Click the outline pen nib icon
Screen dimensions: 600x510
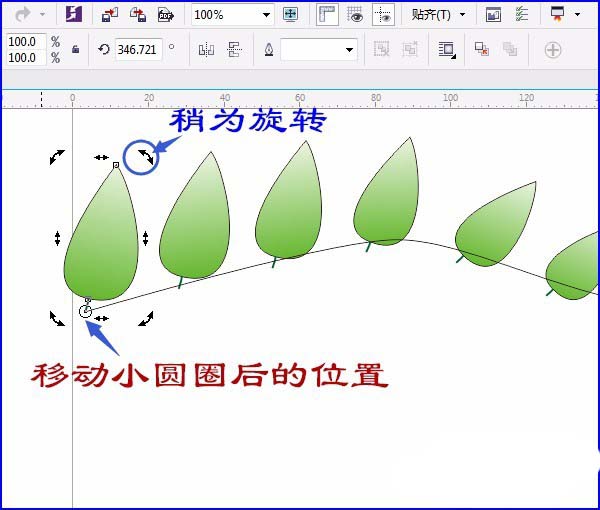tap(269, 50)
